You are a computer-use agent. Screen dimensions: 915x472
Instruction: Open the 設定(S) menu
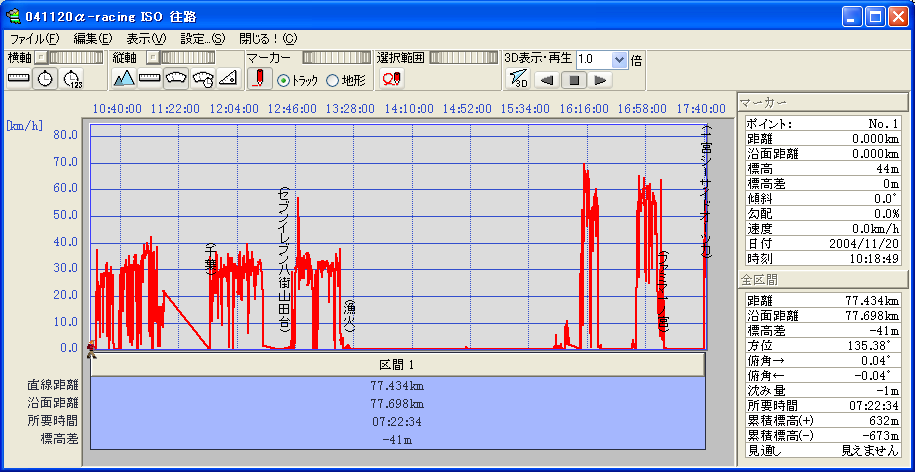click(203, 38)
